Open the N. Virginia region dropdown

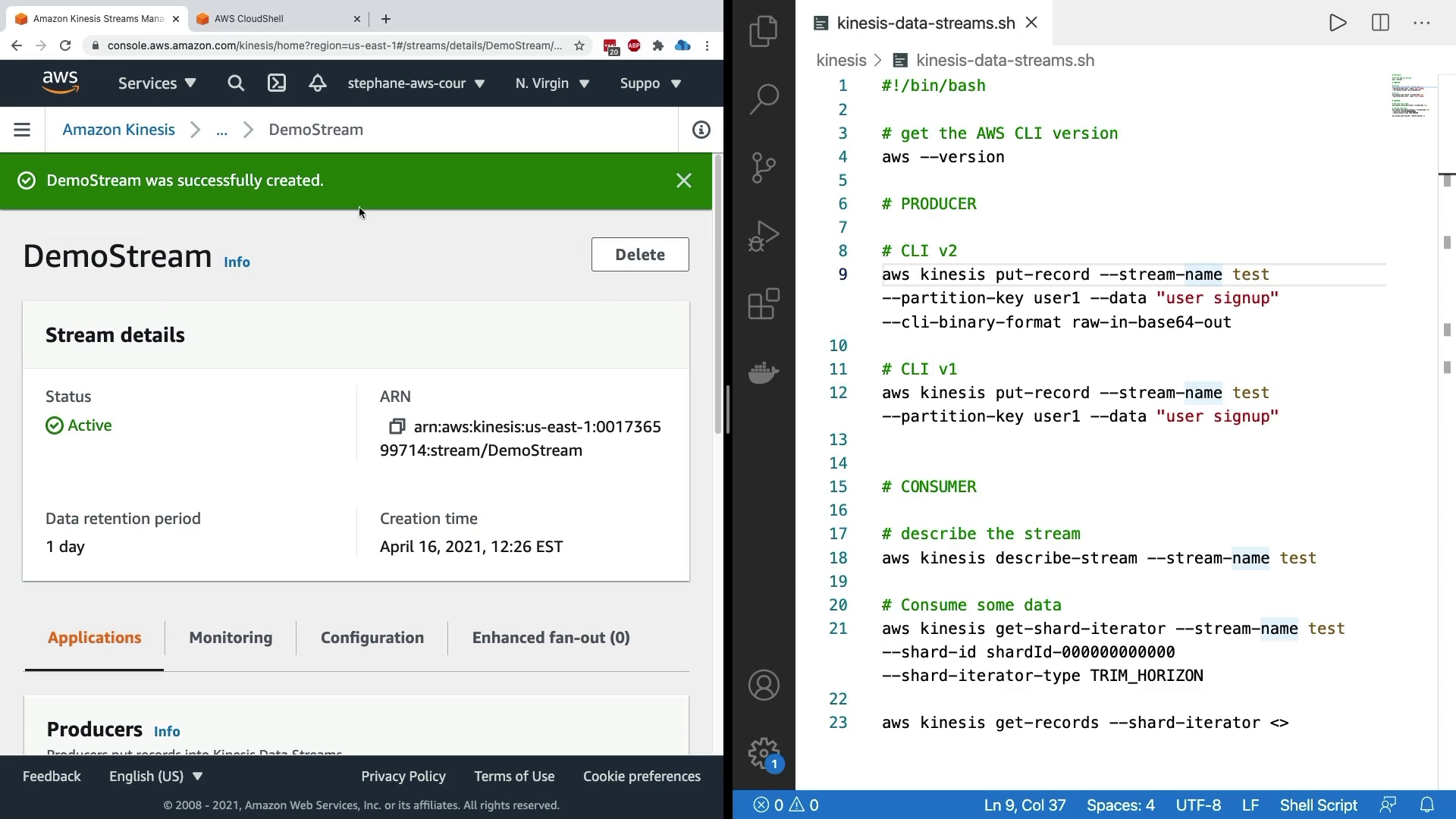pyautogui.click(x=552, y=83)
